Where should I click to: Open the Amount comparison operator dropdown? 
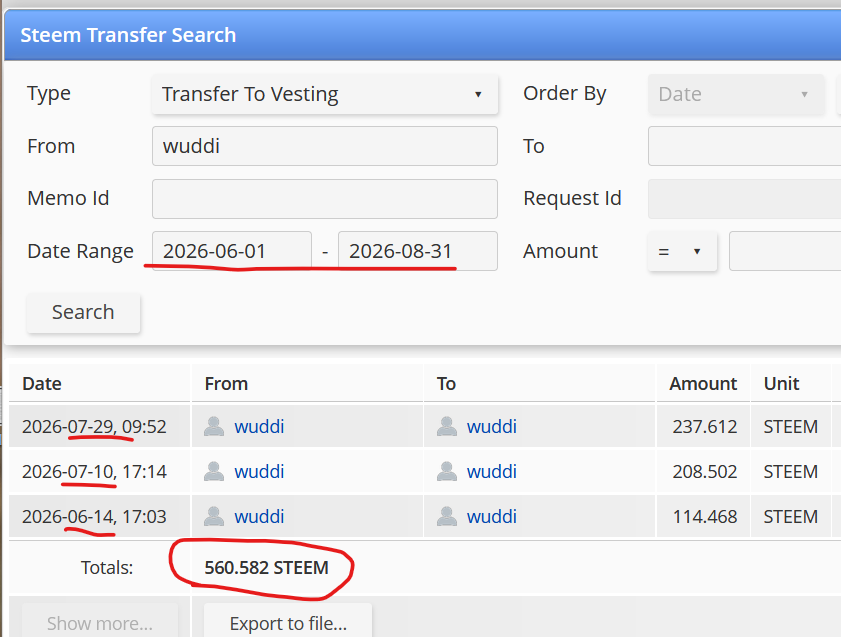pos(682,251)
